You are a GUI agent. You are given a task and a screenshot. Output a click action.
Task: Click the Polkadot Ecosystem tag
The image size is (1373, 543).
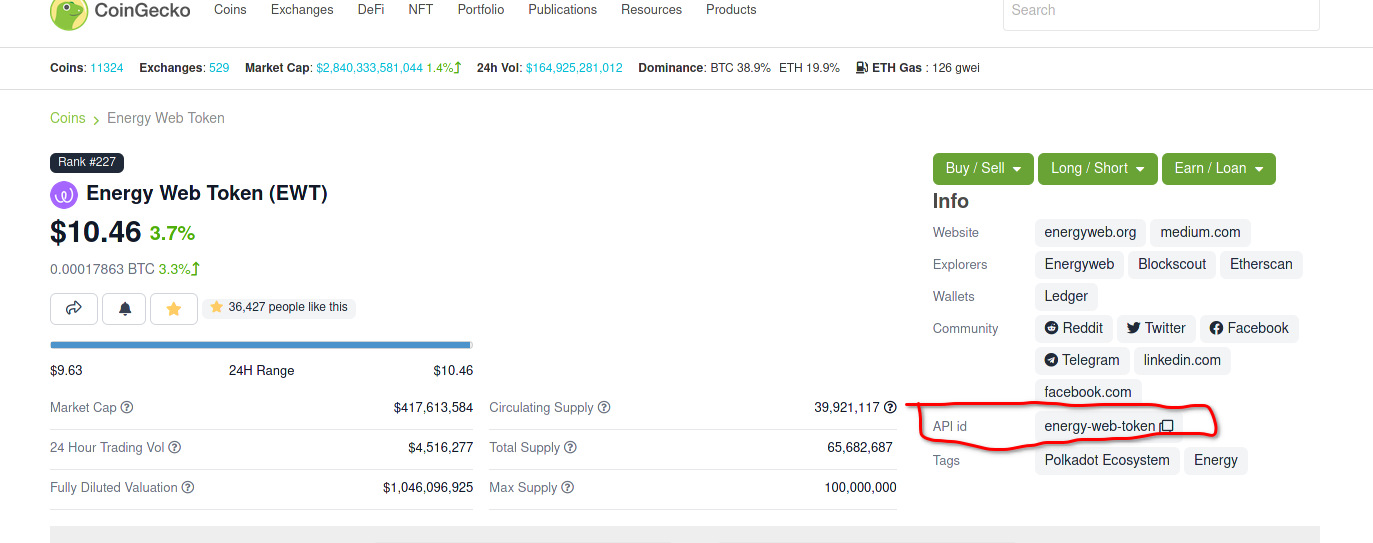[x=1107, y=460]
